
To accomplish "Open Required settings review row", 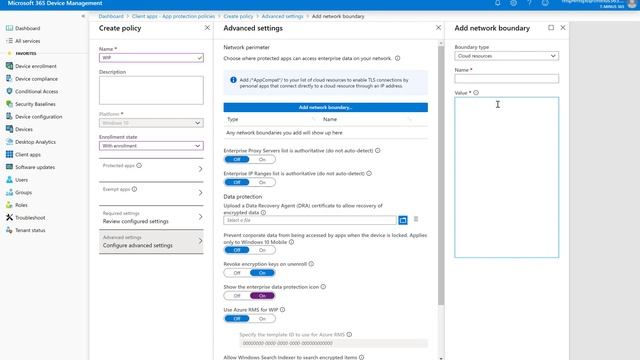I will (151, 217).
